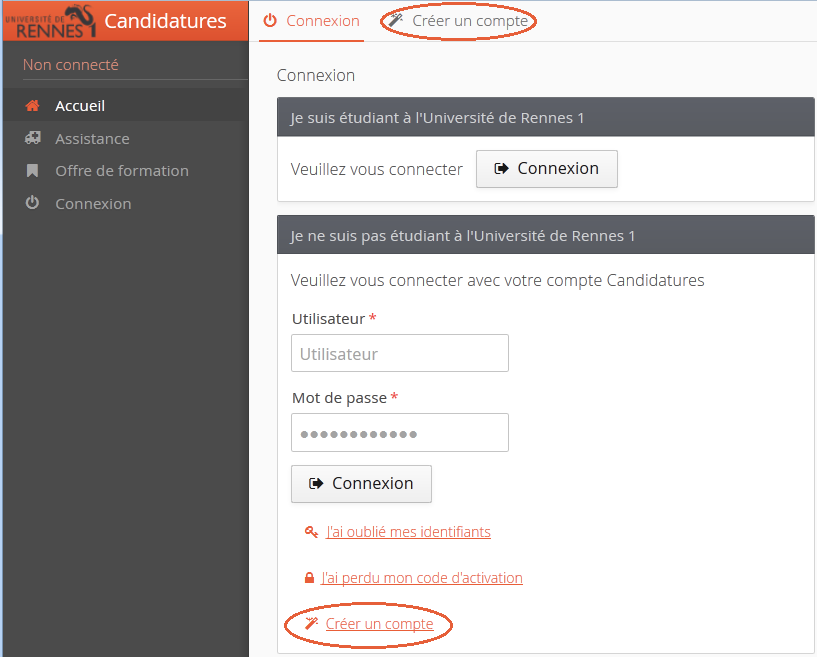The height and width of the screenshot is (657, 817).
Task: Click the home icon beside Accueil
Action: click(33, 106)
